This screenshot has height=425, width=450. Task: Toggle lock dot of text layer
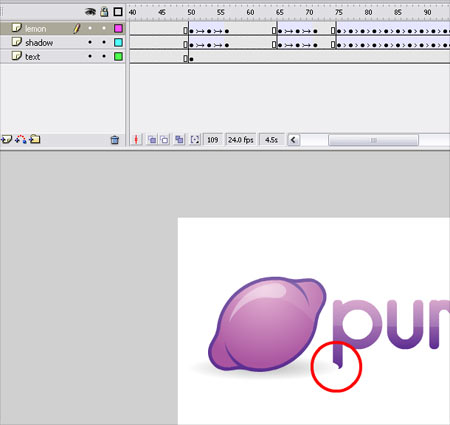(x=104, y=56)
